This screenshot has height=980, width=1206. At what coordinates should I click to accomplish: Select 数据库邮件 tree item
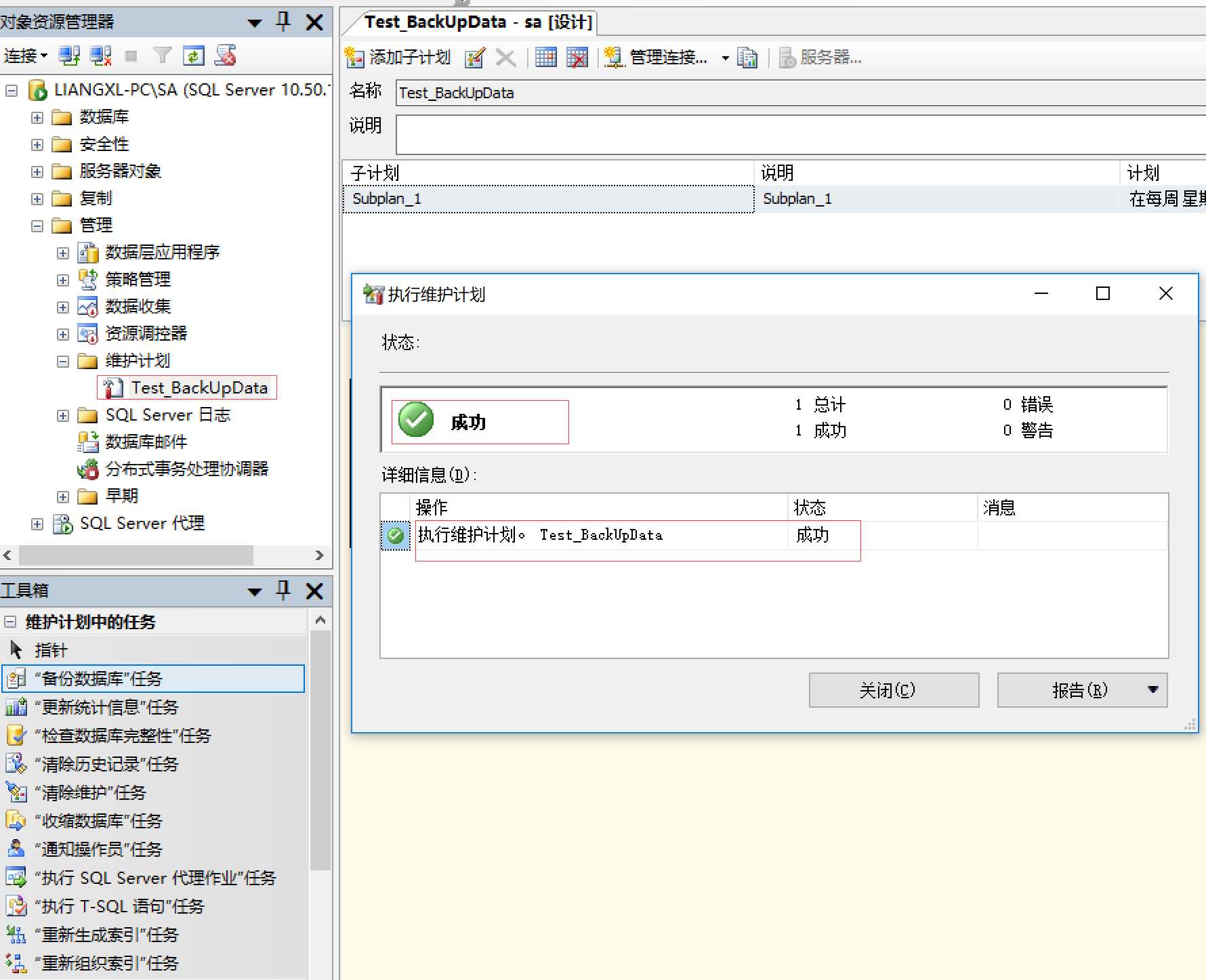(x=146, y=442)
